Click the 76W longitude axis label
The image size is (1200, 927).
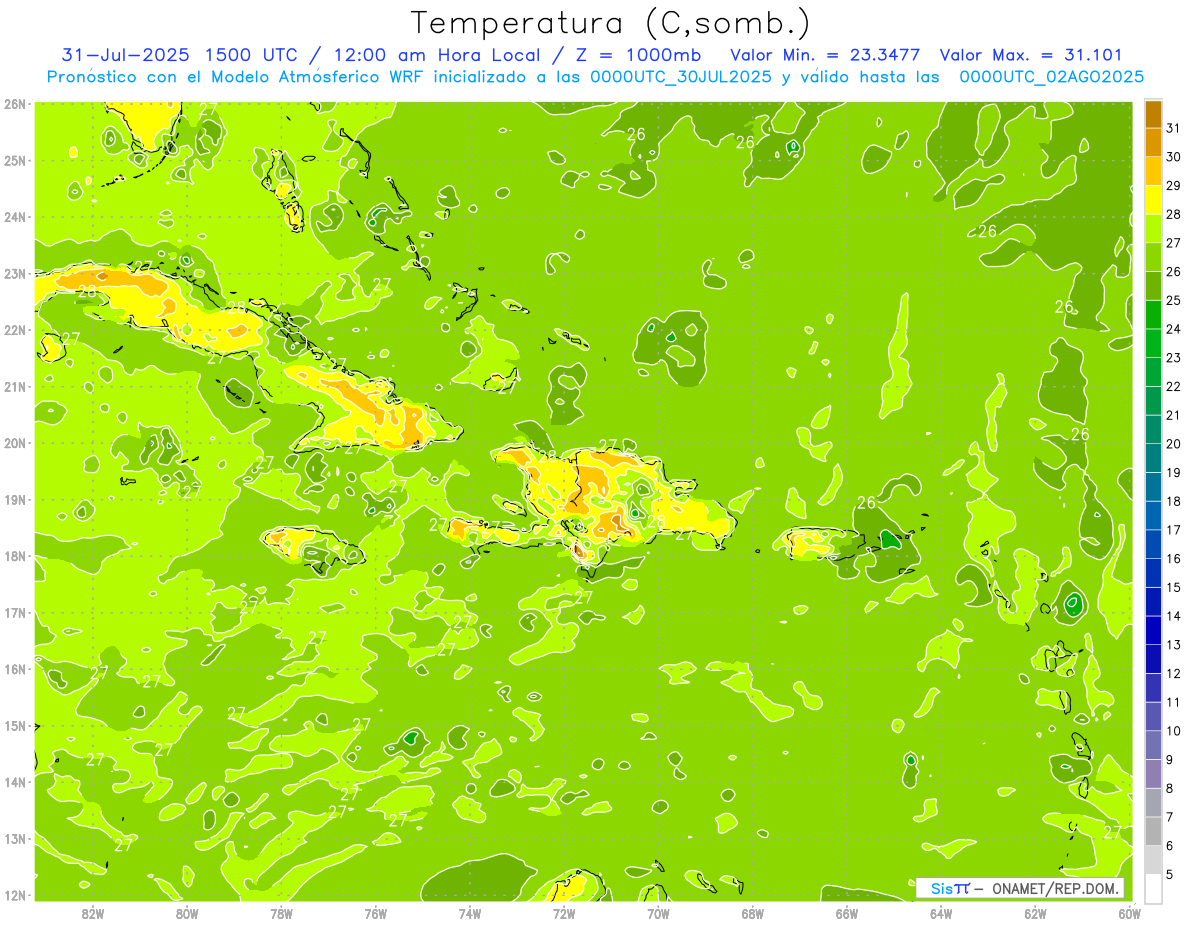[x=375, y=913]
